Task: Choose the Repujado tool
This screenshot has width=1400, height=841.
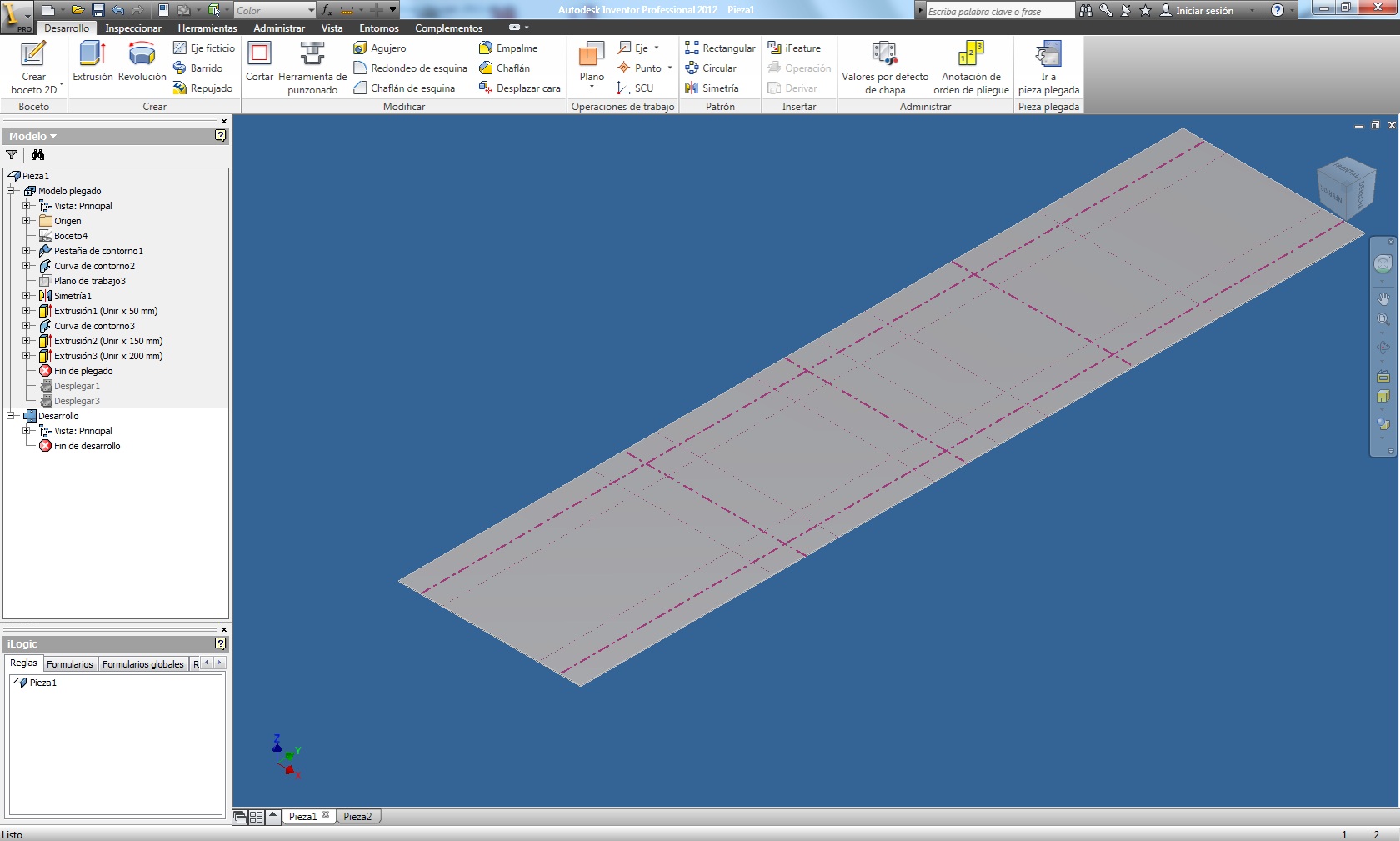Action: (203, 88)
